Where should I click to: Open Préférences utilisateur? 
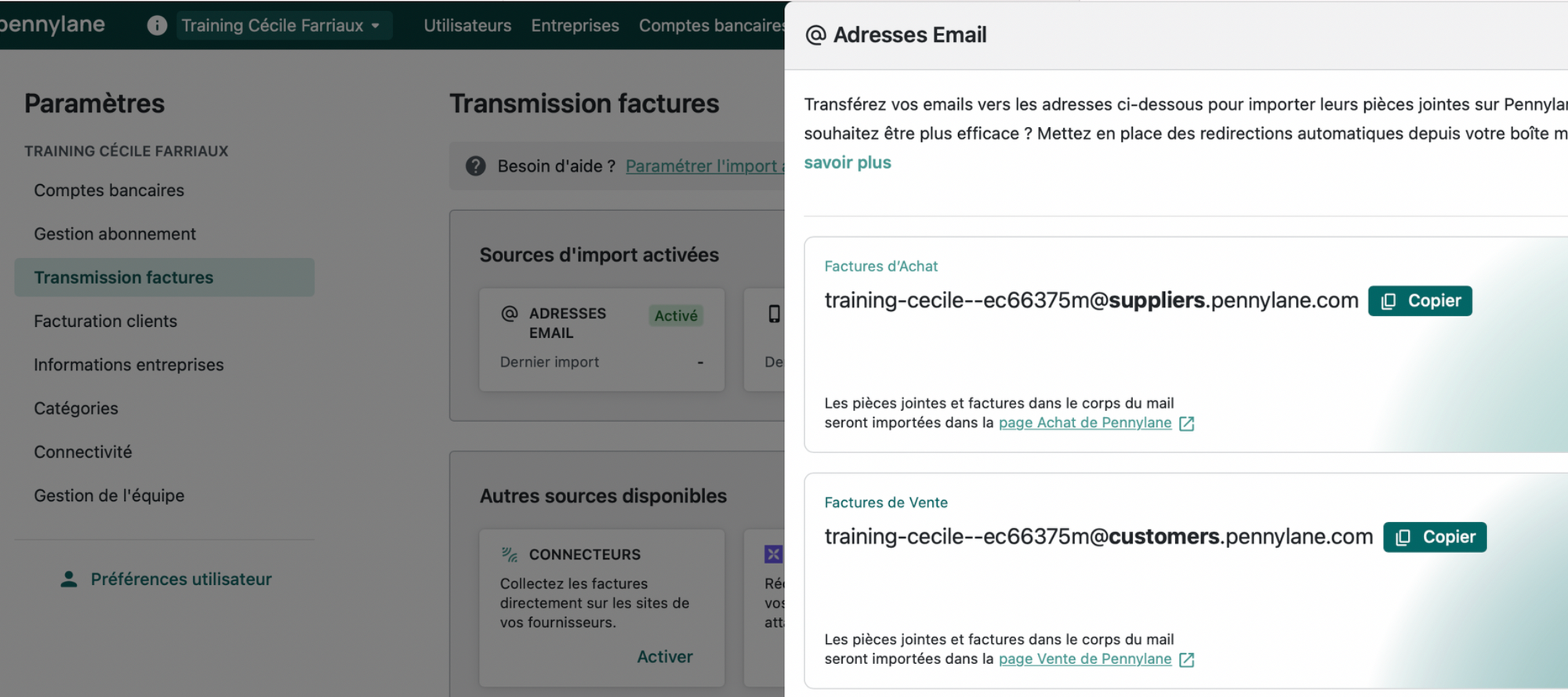pos(181,579)
